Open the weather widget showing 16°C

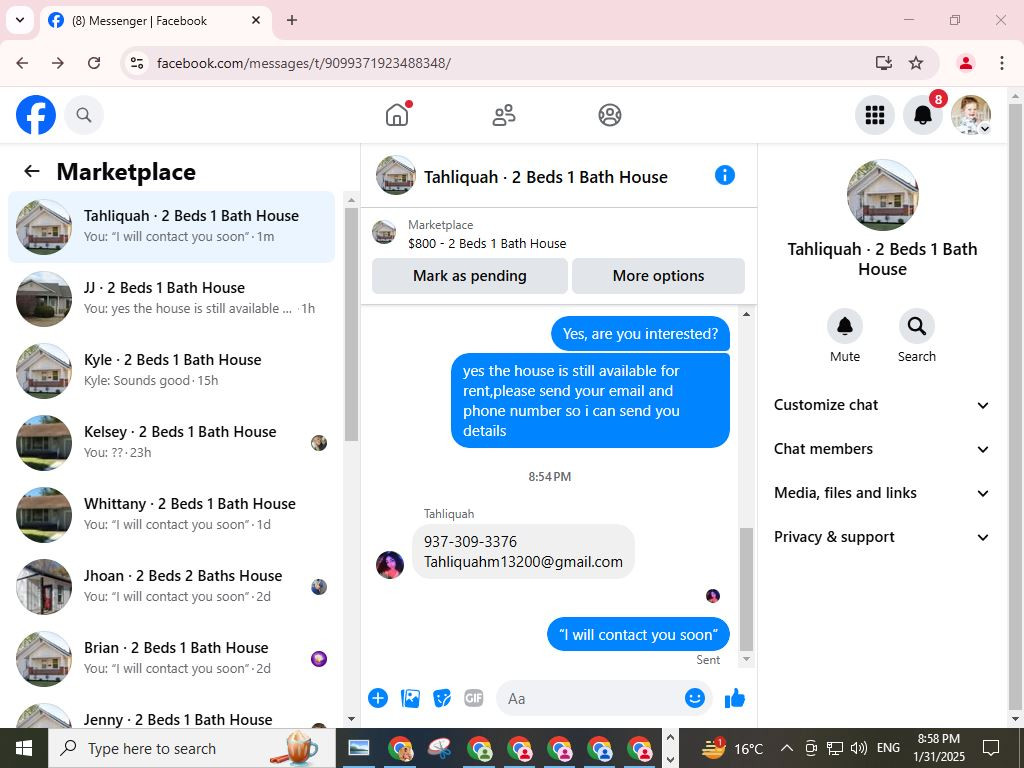[x=731, y=748]
